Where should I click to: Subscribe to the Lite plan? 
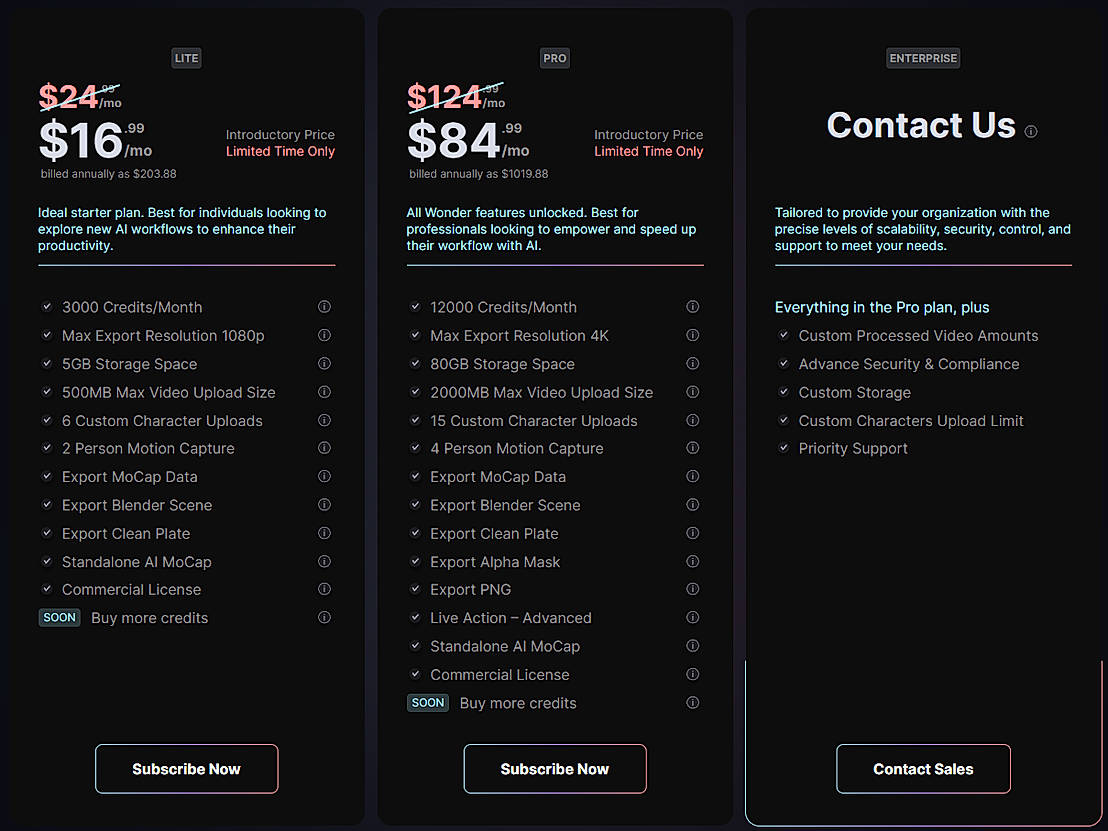(x=186, y=769)
